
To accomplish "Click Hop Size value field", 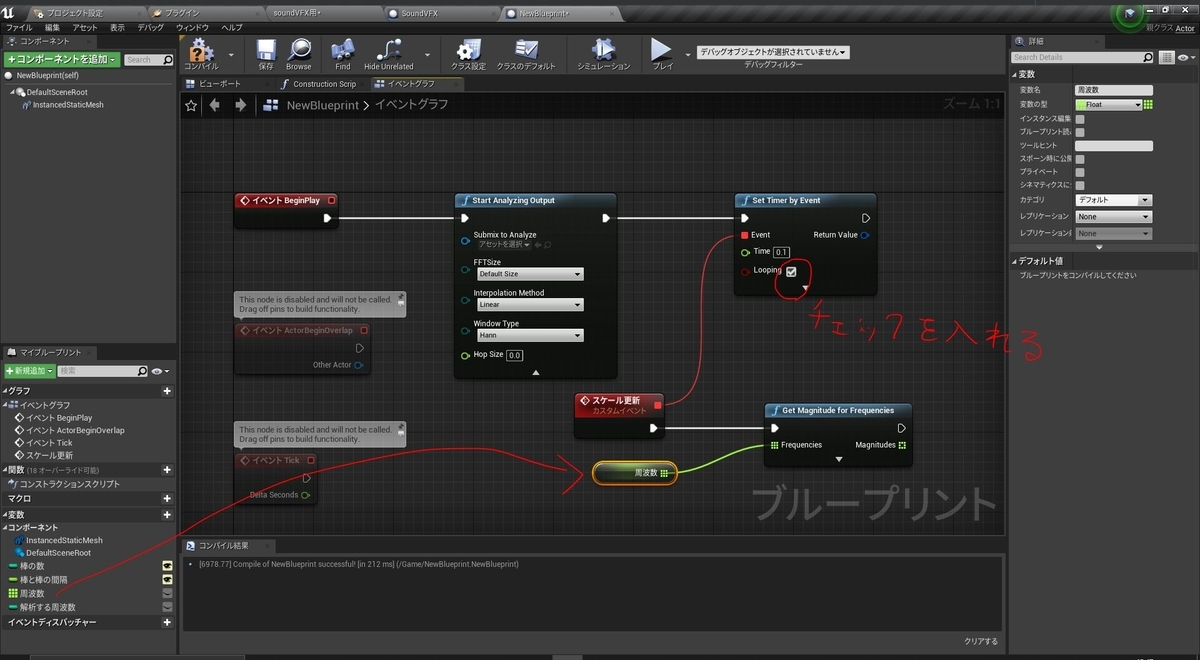I will [515, 355].
